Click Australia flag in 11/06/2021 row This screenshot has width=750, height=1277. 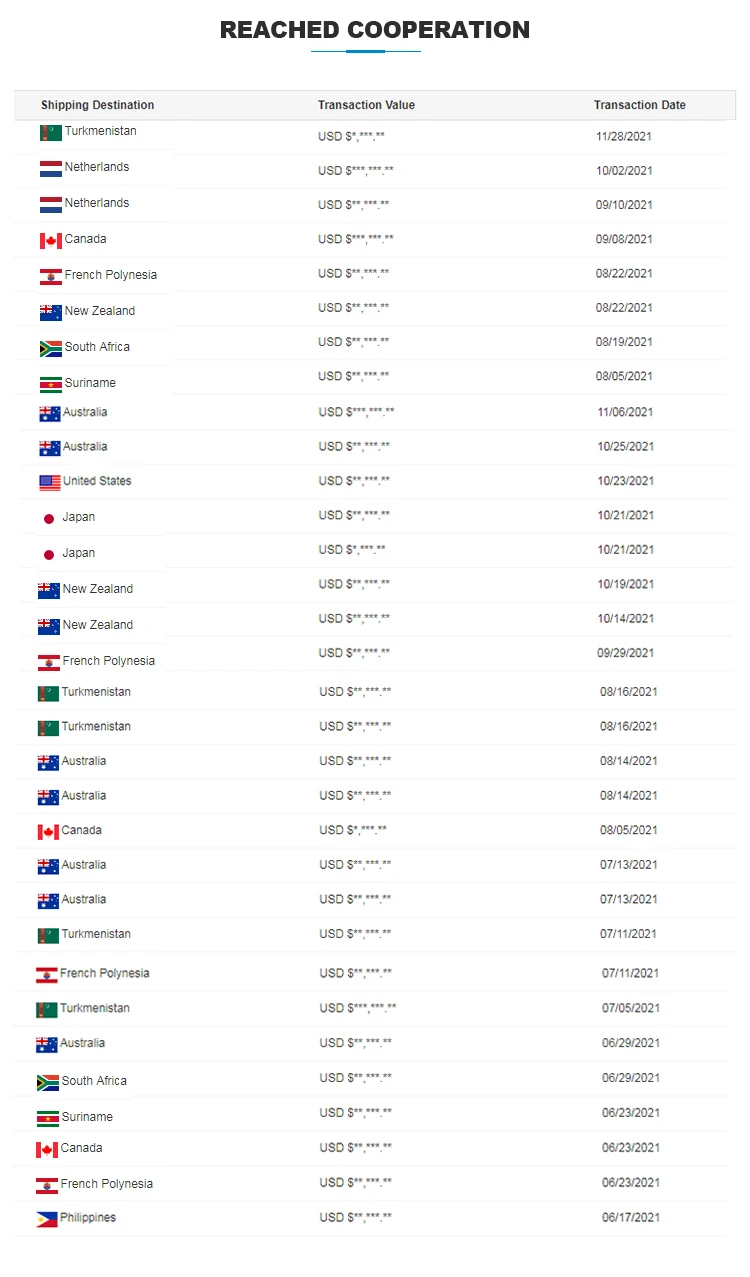50,414
